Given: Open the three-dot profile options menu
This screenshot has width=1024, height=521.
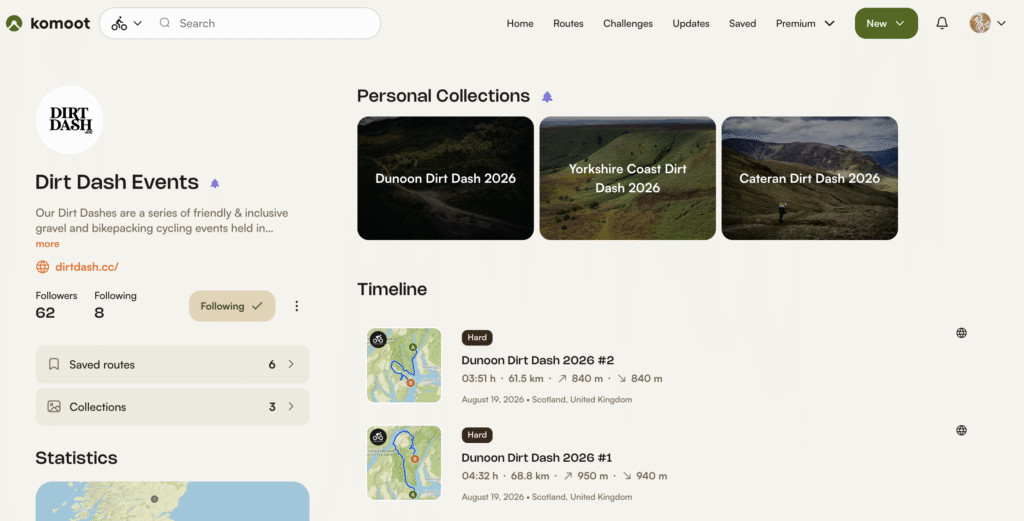Looking at the screenshot, I should tap(296, 306).
